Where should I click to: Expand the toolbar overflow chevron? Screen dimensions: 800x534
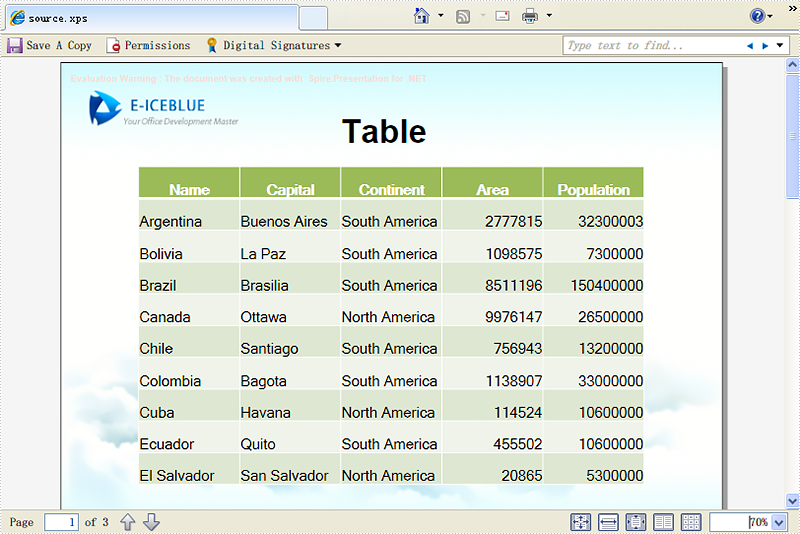click(792, 8)
